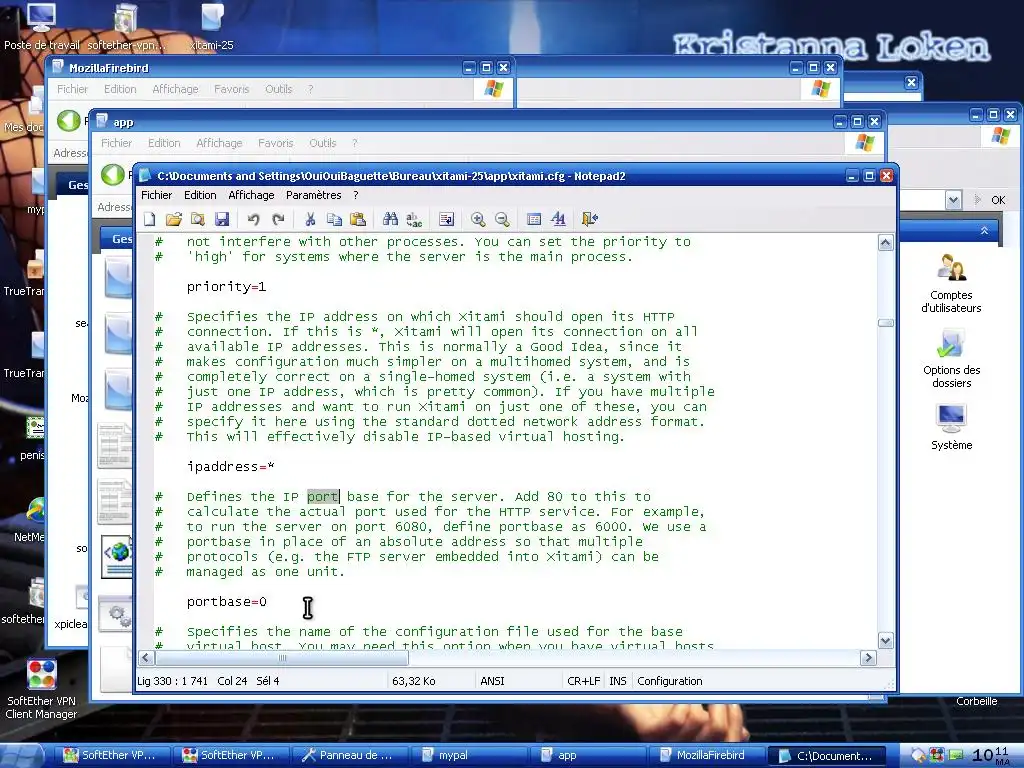The height and width of the screenshot is (768, 1024).
Task: Save the file with floppy disk icon
Action: coord(222,219)
